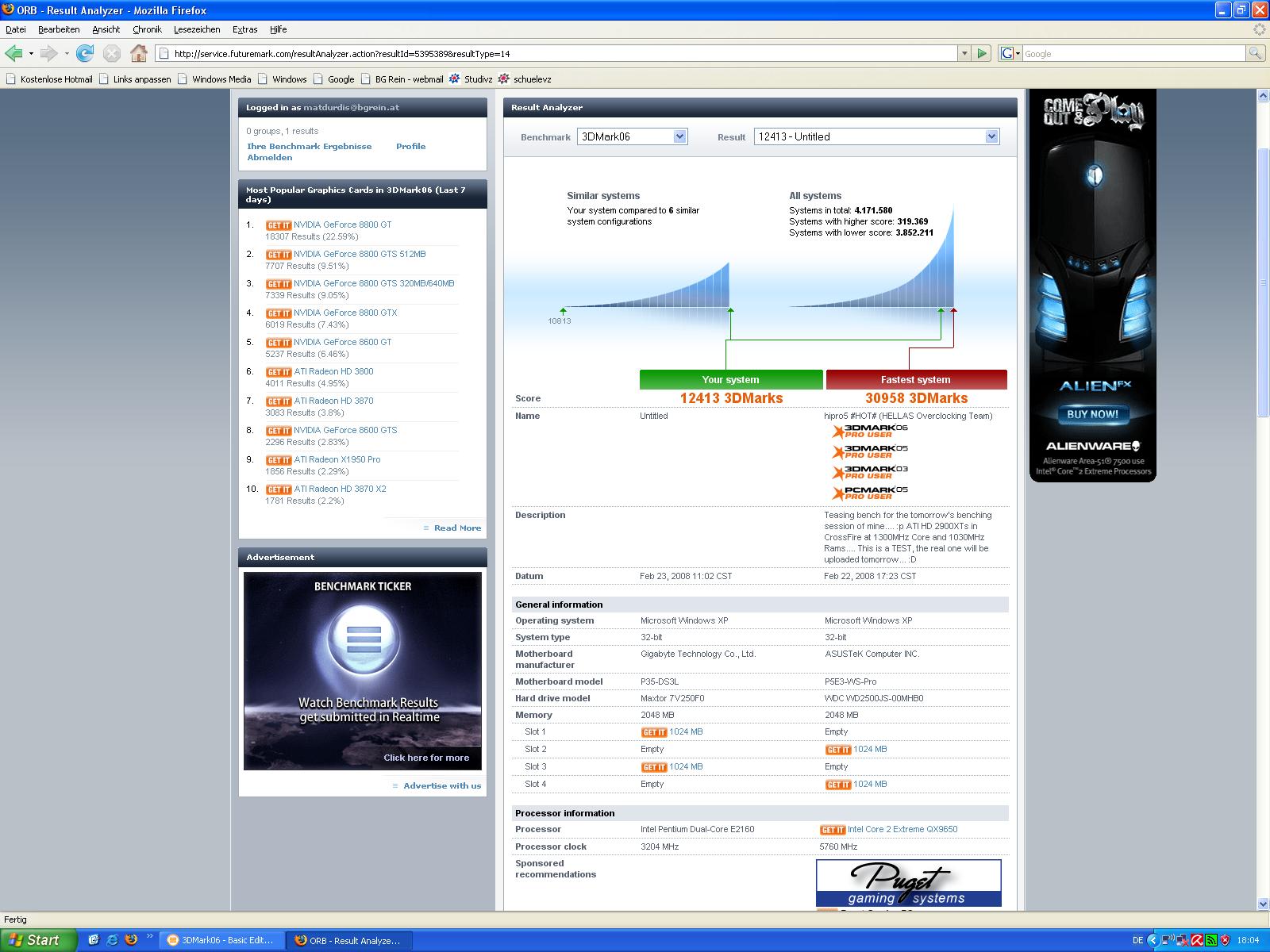Open the Lesezeichen menu
The width and height of the screenshot is (1270, 952).
coord(197,29)
